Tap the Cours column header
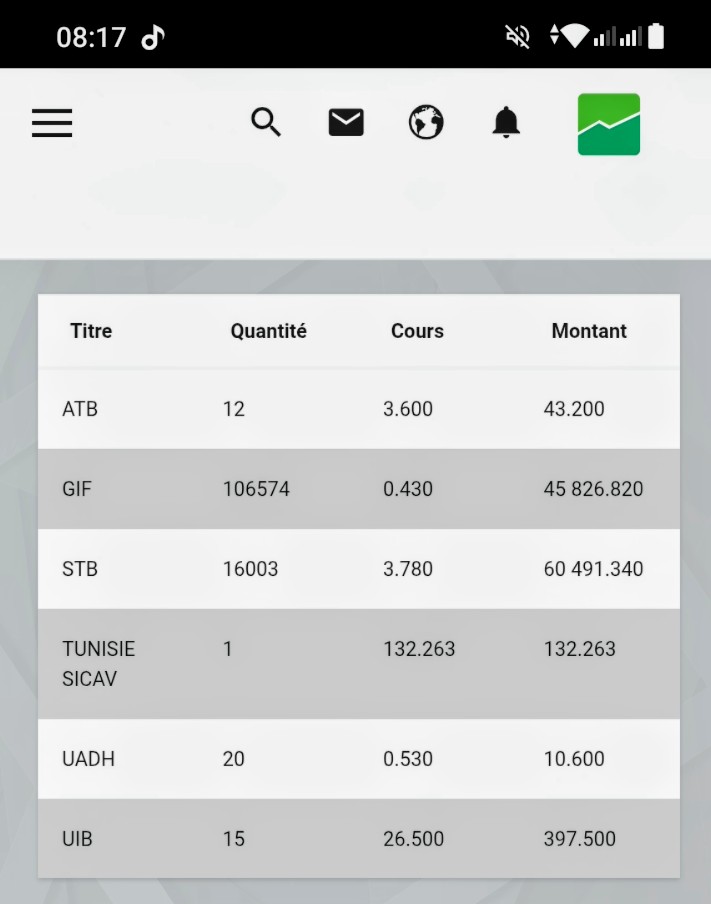711x904 pixels. [x=417, y=331]
